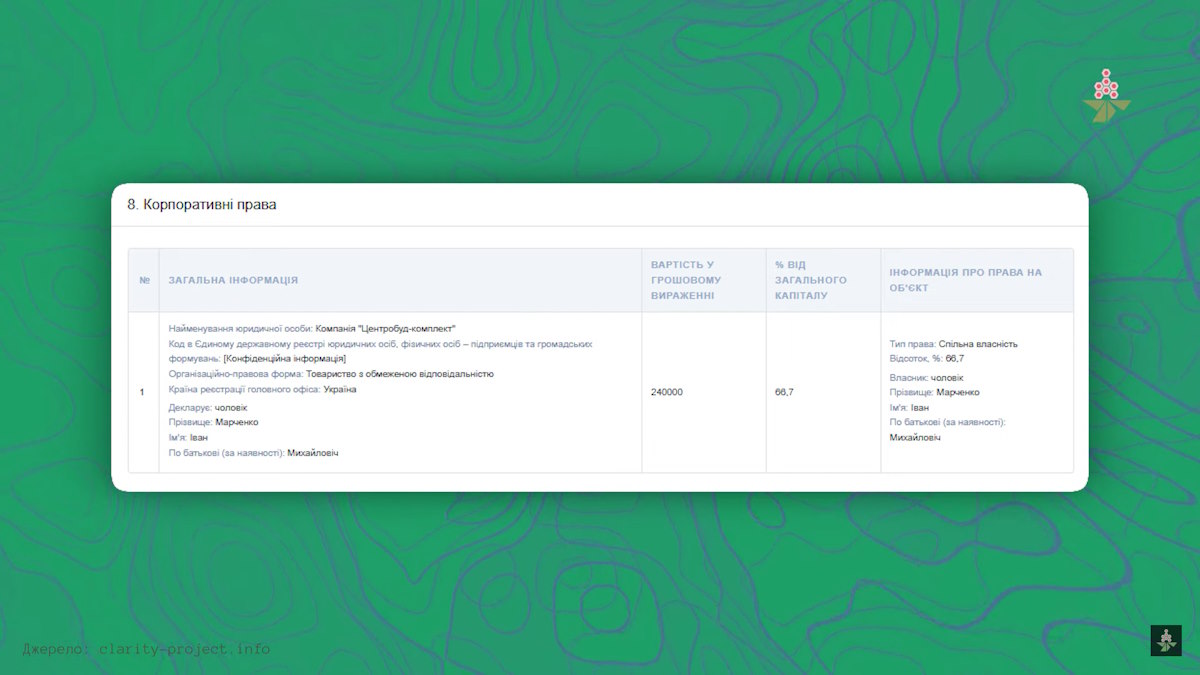Click the flower logo in top-right corner
The height and width of the screenshot is (675, 1200).
coord(1105,96)
